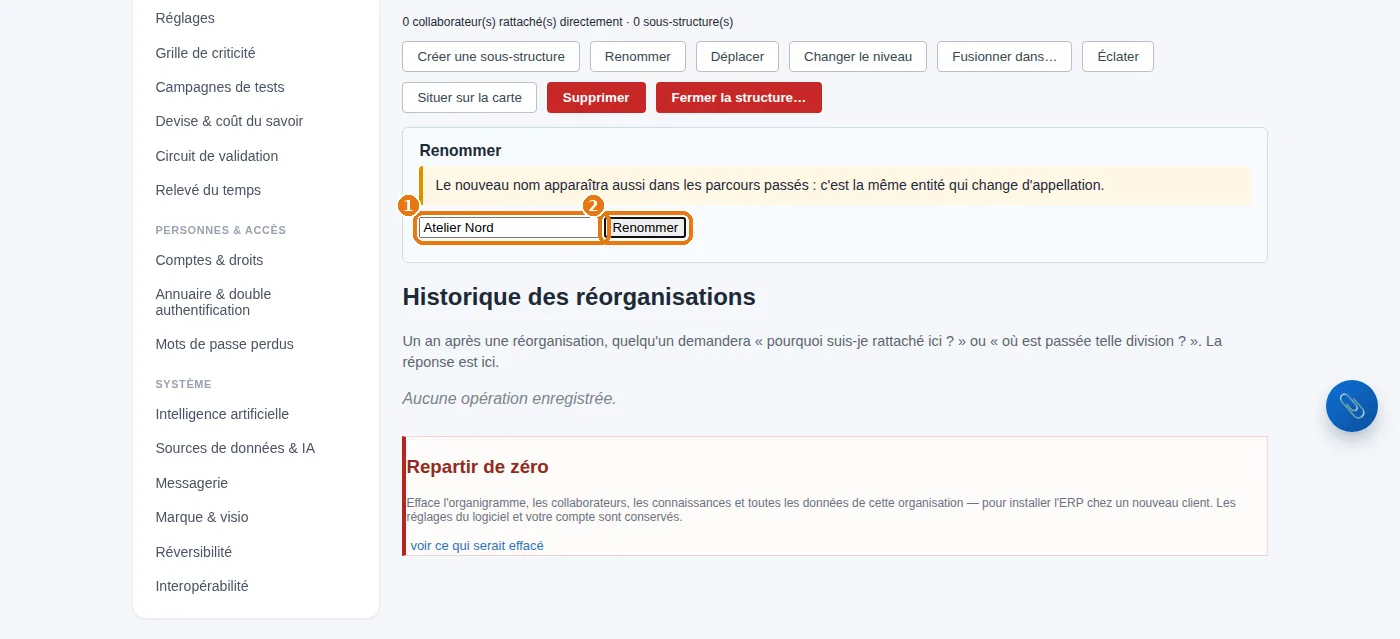
Task: Click Situer sur la carte
Action: coord(469,97)
